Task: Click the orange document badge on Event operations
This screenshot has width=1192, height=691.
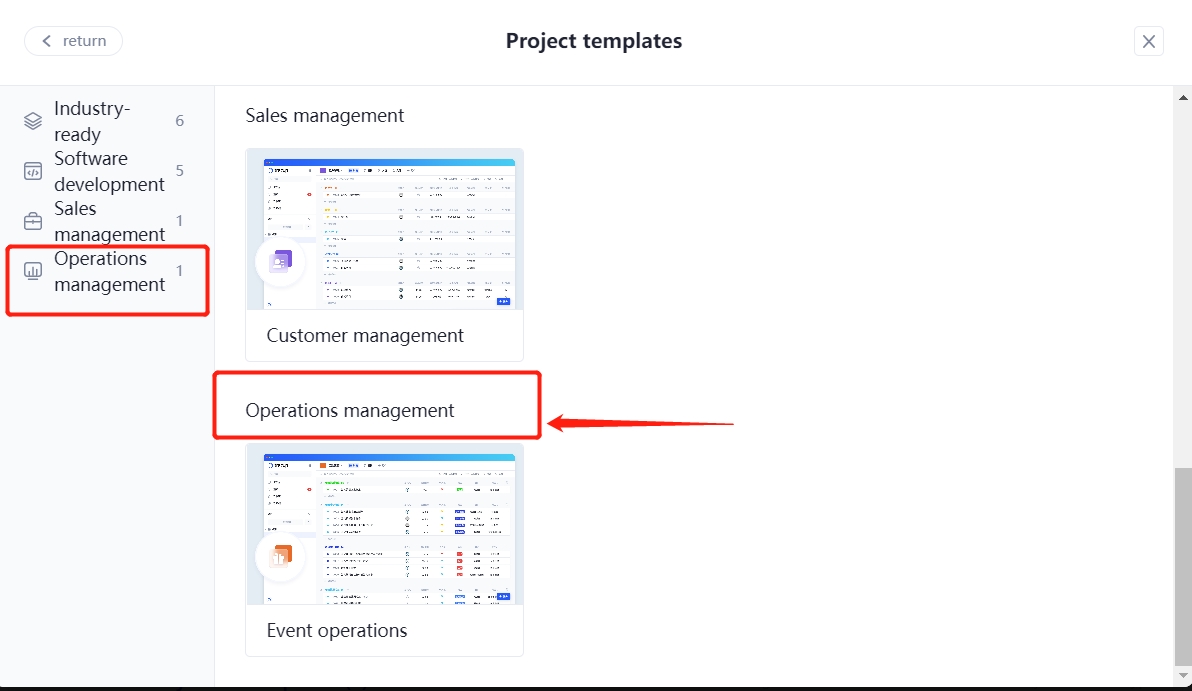Action: point(280,558)
